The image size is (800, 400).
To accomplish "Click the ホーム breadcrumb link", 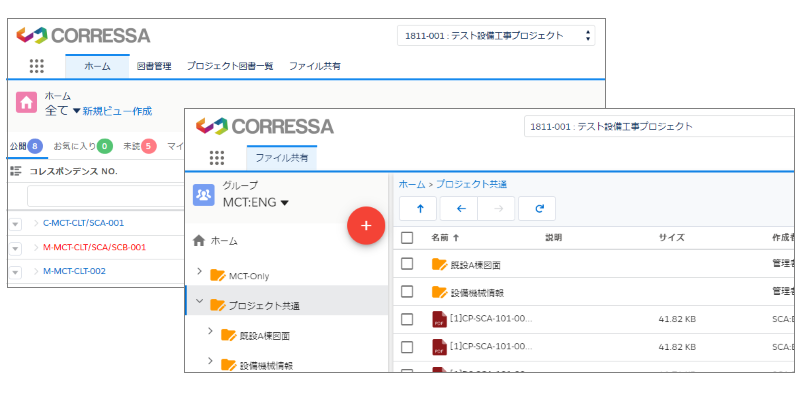I will (x=412, y=184).
